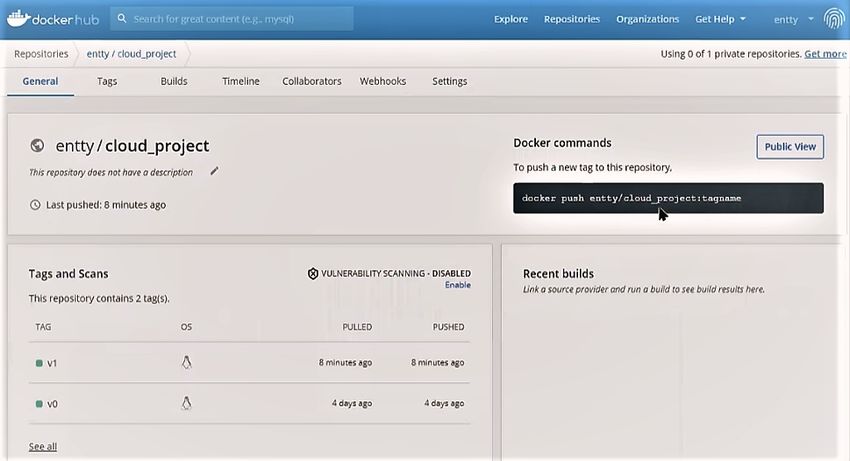The width and height of the screenshot is (850, 461).
Task: Open the Settings tab
Action: point(449,81)
